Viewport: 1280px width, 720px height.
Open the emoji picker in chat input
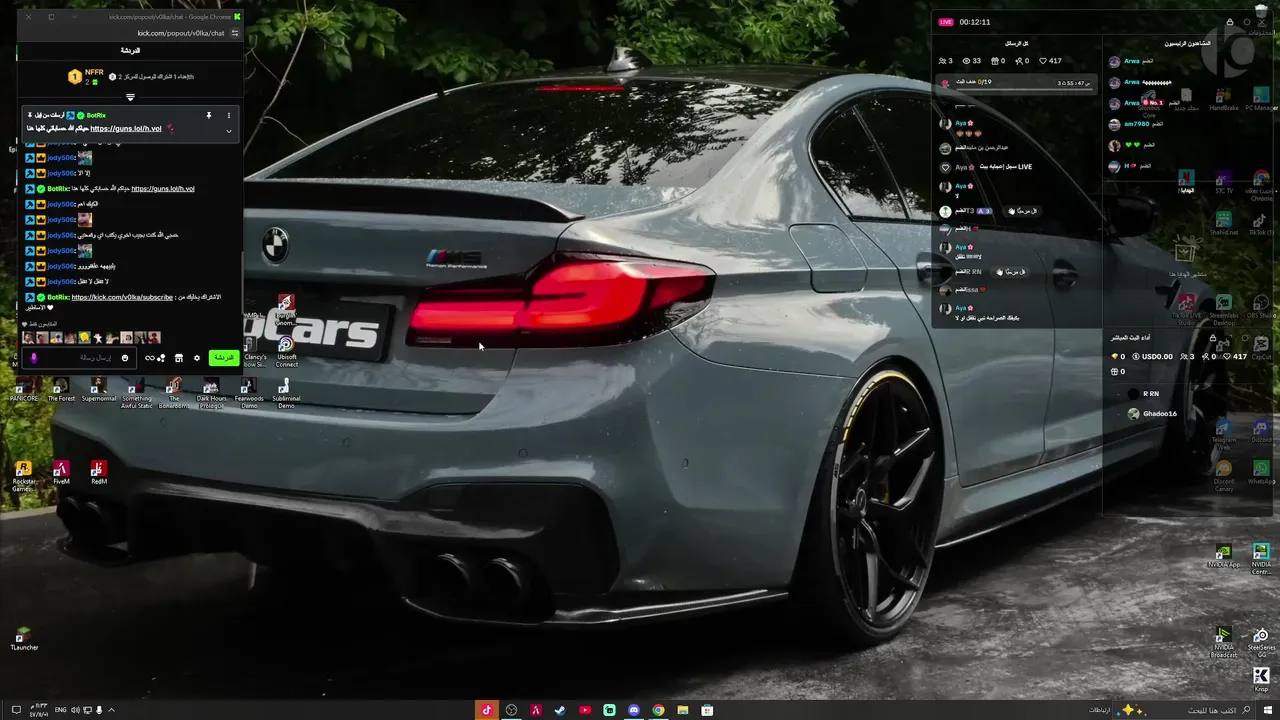[x=125, y=358]
